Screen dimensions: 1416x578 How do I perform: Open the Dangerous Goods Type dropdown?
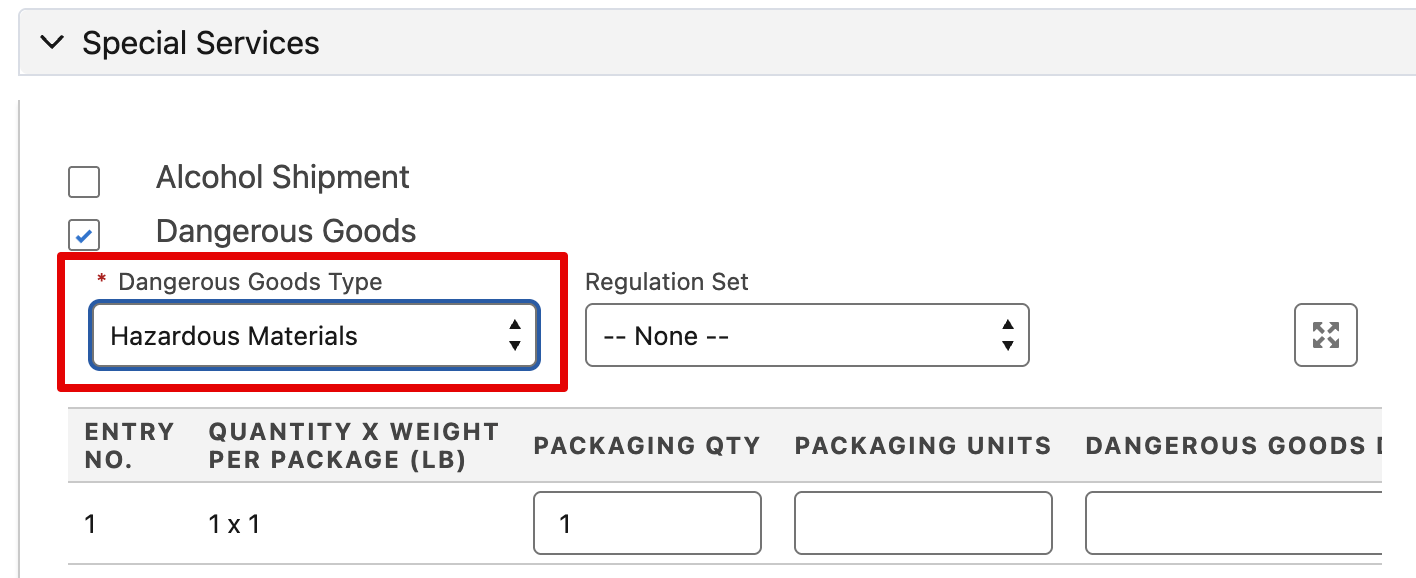315,336
